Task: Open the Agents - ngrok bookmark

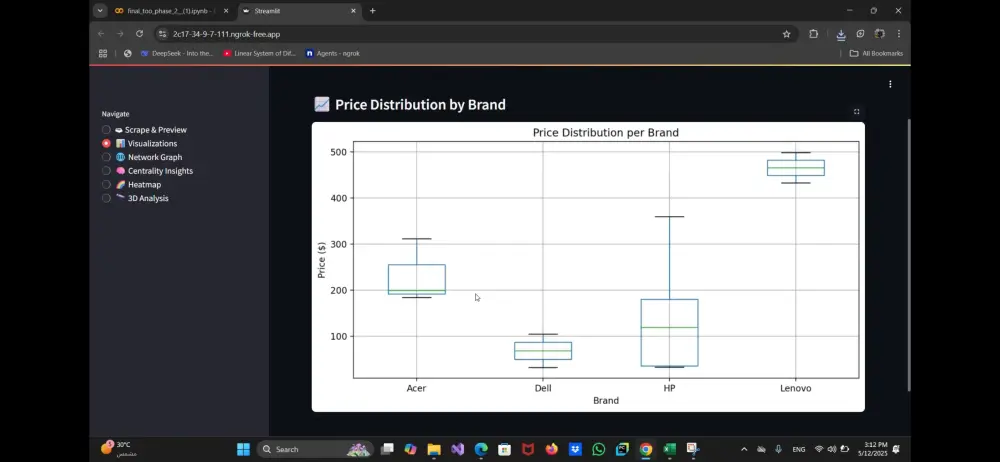Action: coord(333,54)
